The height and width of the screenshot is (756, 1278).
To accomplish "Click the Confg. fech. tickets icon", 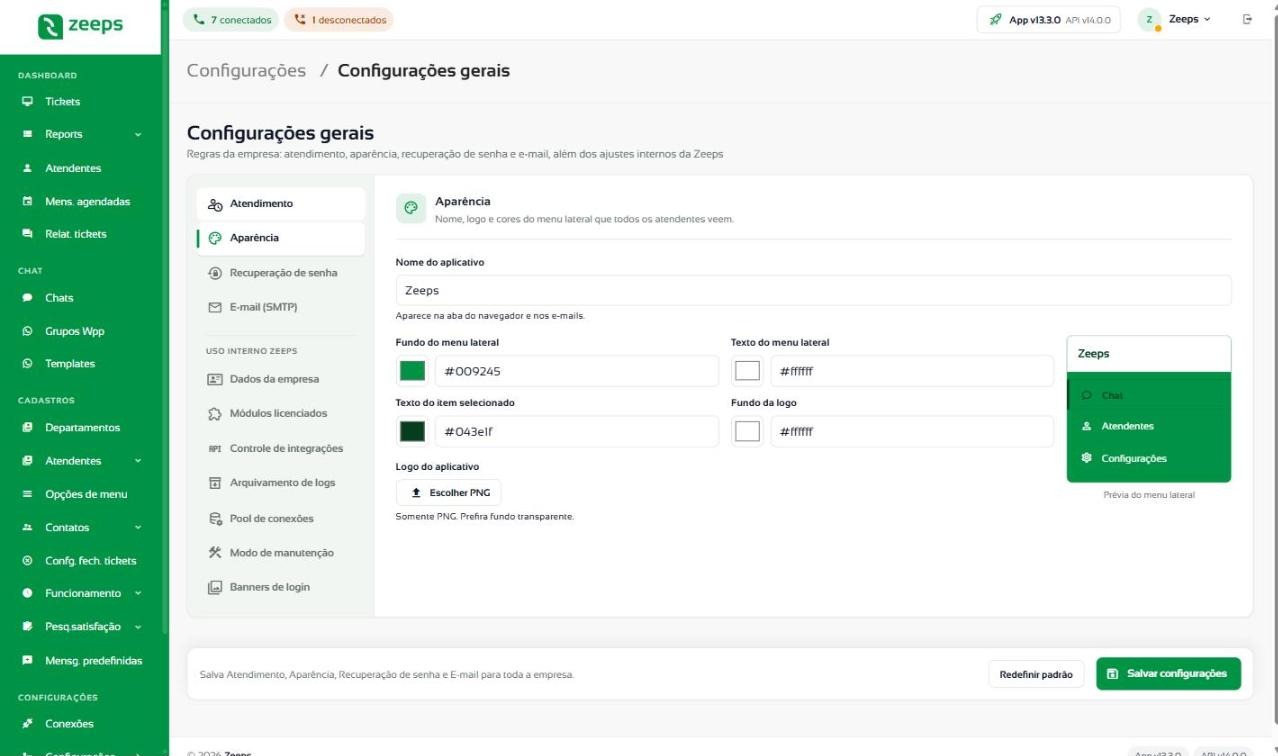I will pyautogui.click(x=27, y=560).
